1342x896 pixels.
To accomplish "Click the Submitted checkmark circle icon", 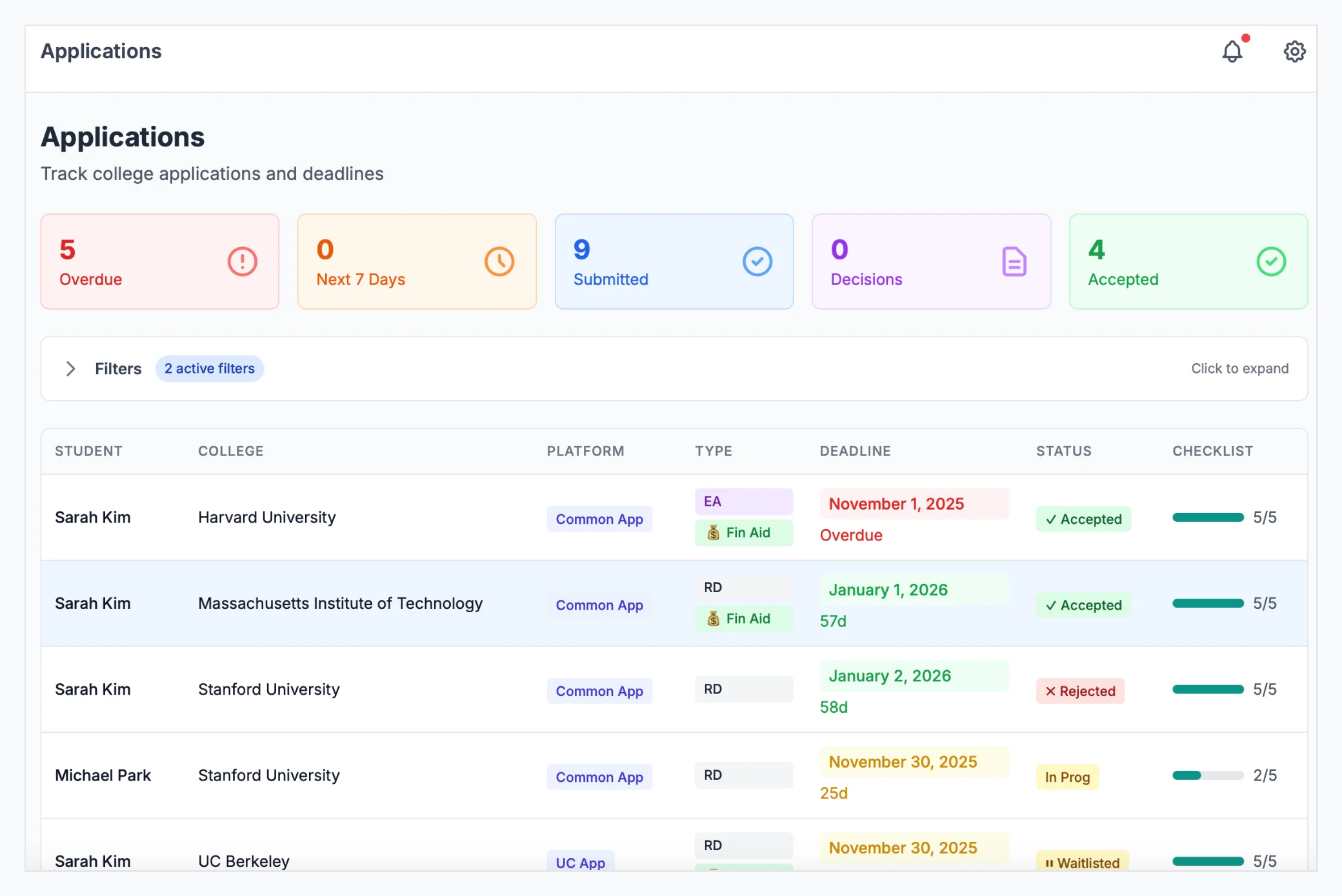I will (x=757, y=261).
